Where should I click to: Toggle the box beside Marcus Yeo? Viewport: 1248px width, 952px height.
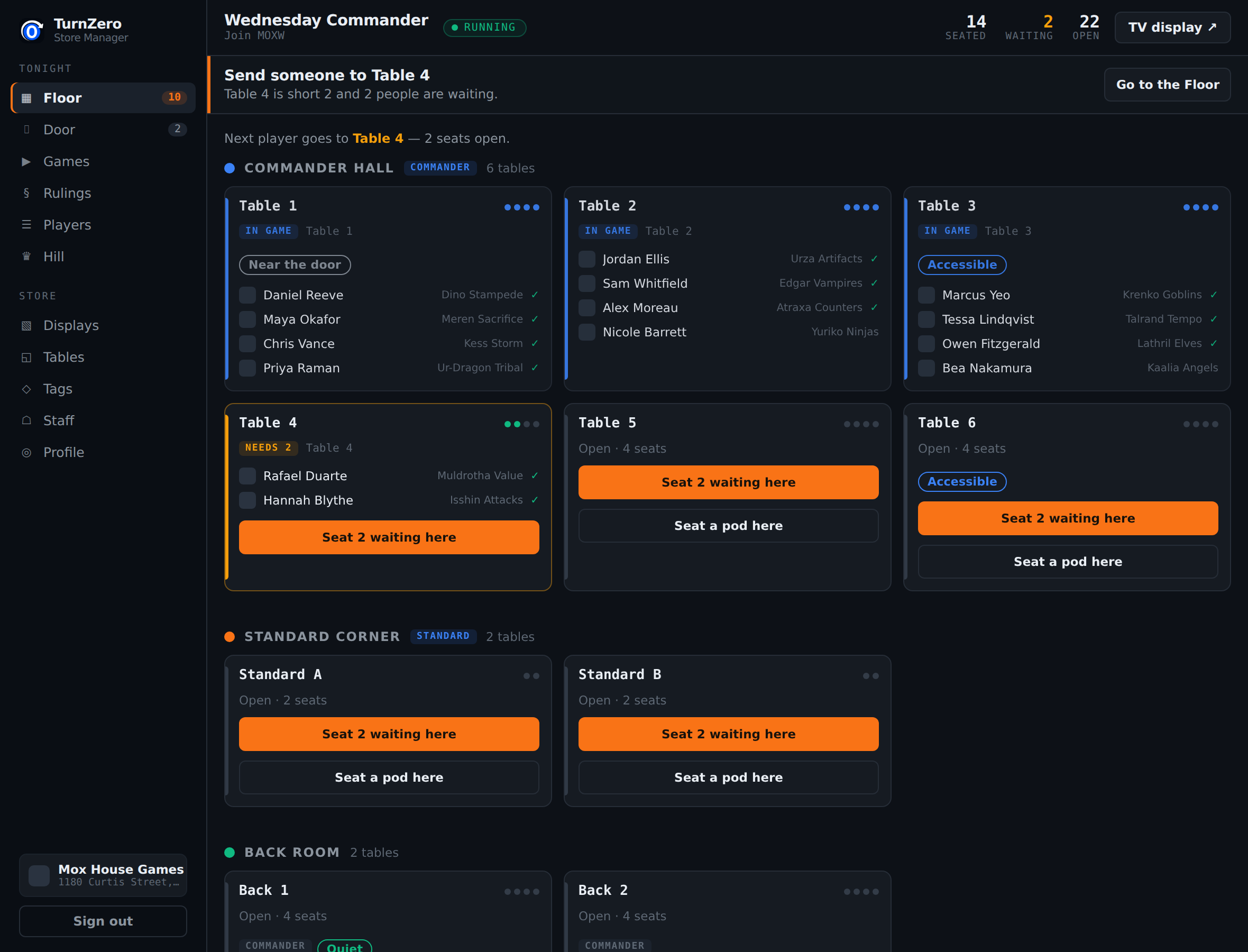click(x=926, y=295)
